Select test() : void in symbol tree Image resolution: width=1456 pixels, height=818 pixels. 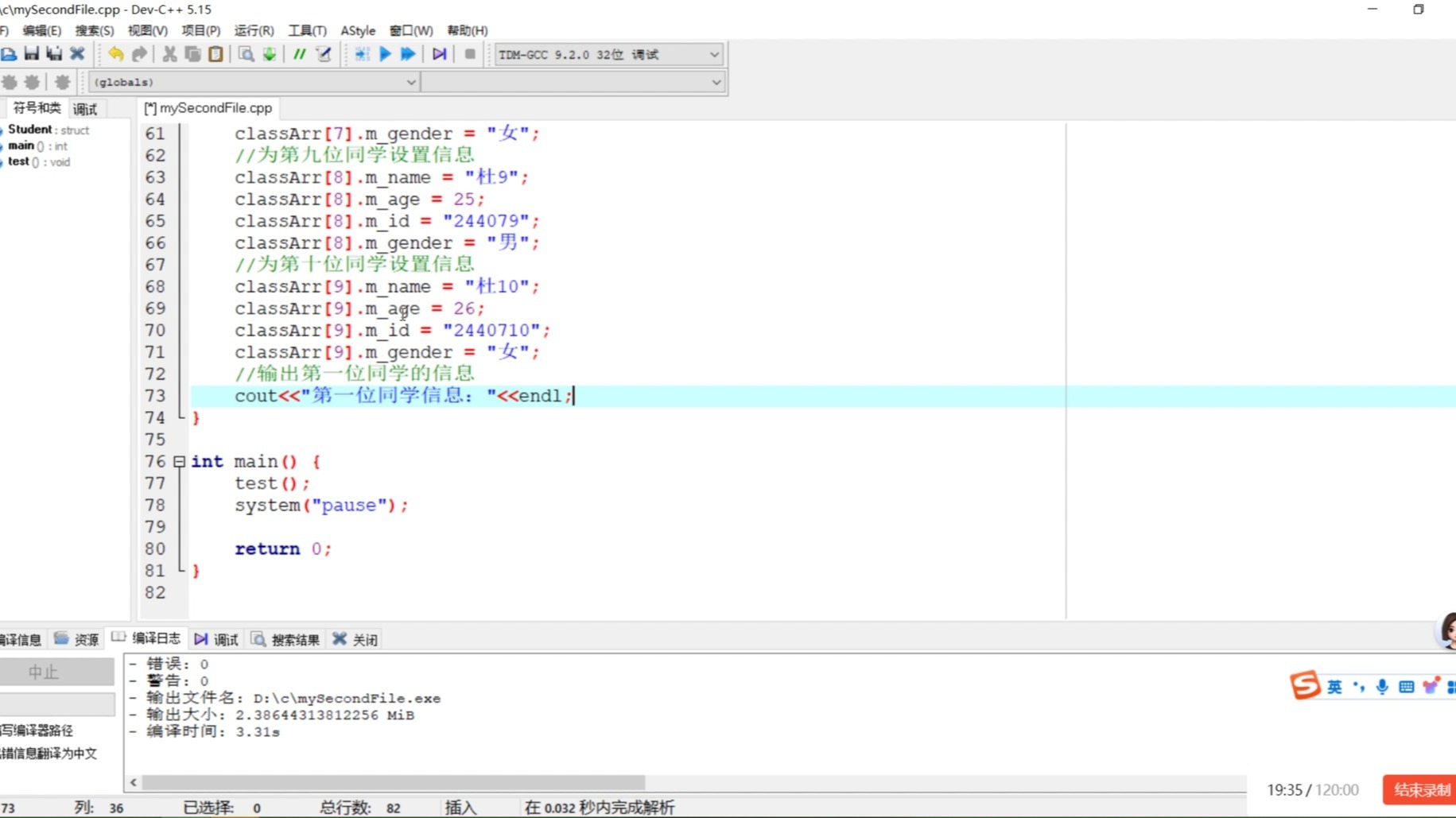coord(38,161)
